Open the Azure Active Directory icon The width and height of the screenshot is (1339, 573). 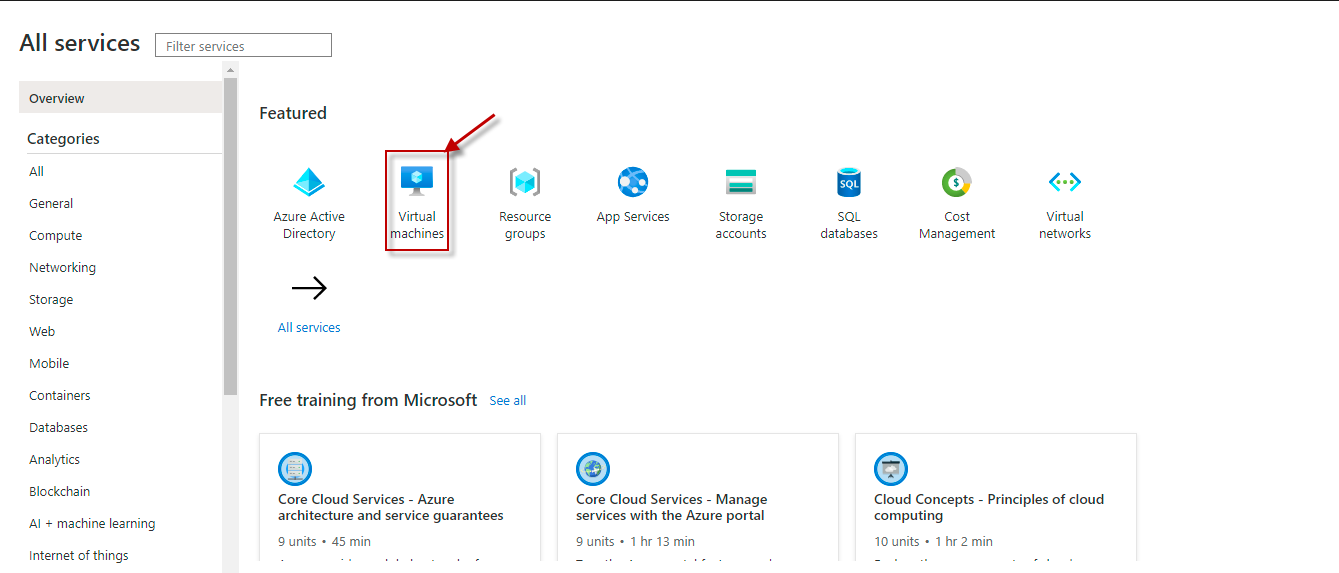coord(309,182)
